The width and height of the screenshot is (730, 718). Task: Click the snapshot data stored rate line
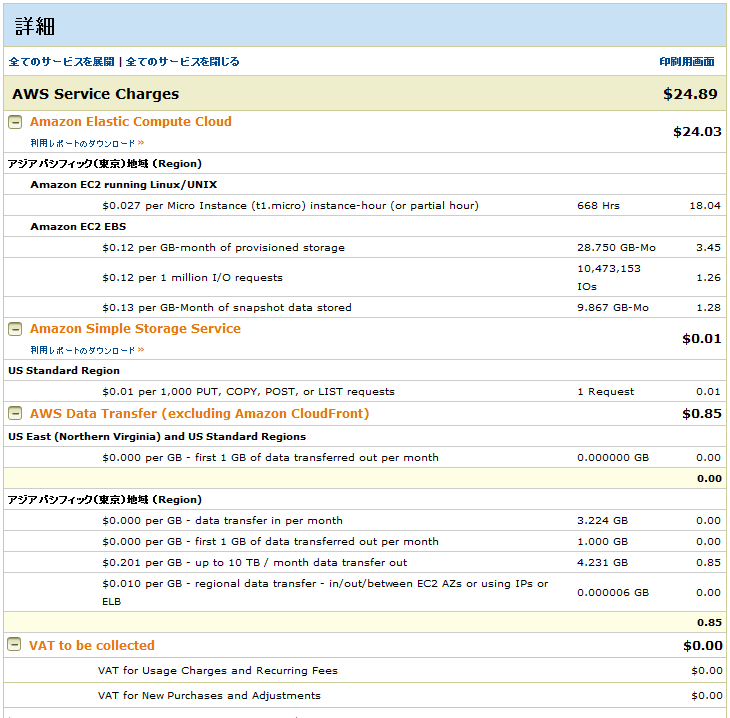tap(227, 308)
